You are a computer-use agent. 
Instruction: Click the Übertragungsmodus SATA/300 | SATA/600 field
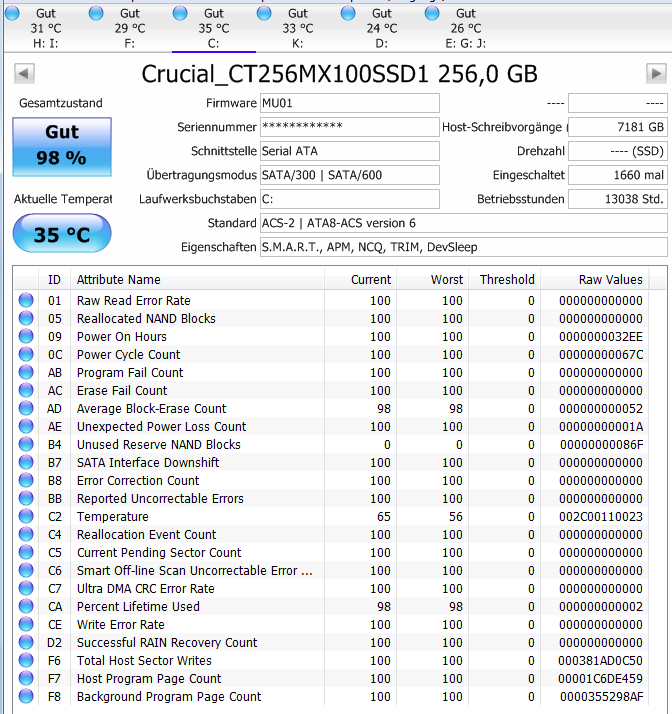(350, 175)
